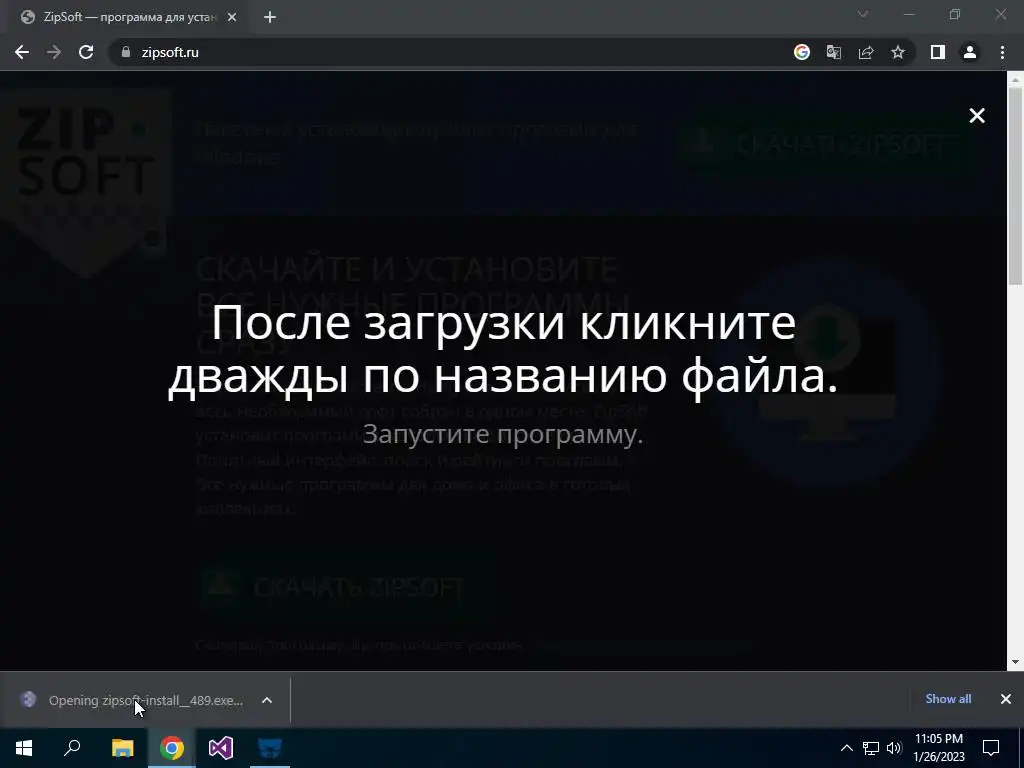Switch to Chrome in the taskbar
The image size is (1024, 768).
coord(172,748)
